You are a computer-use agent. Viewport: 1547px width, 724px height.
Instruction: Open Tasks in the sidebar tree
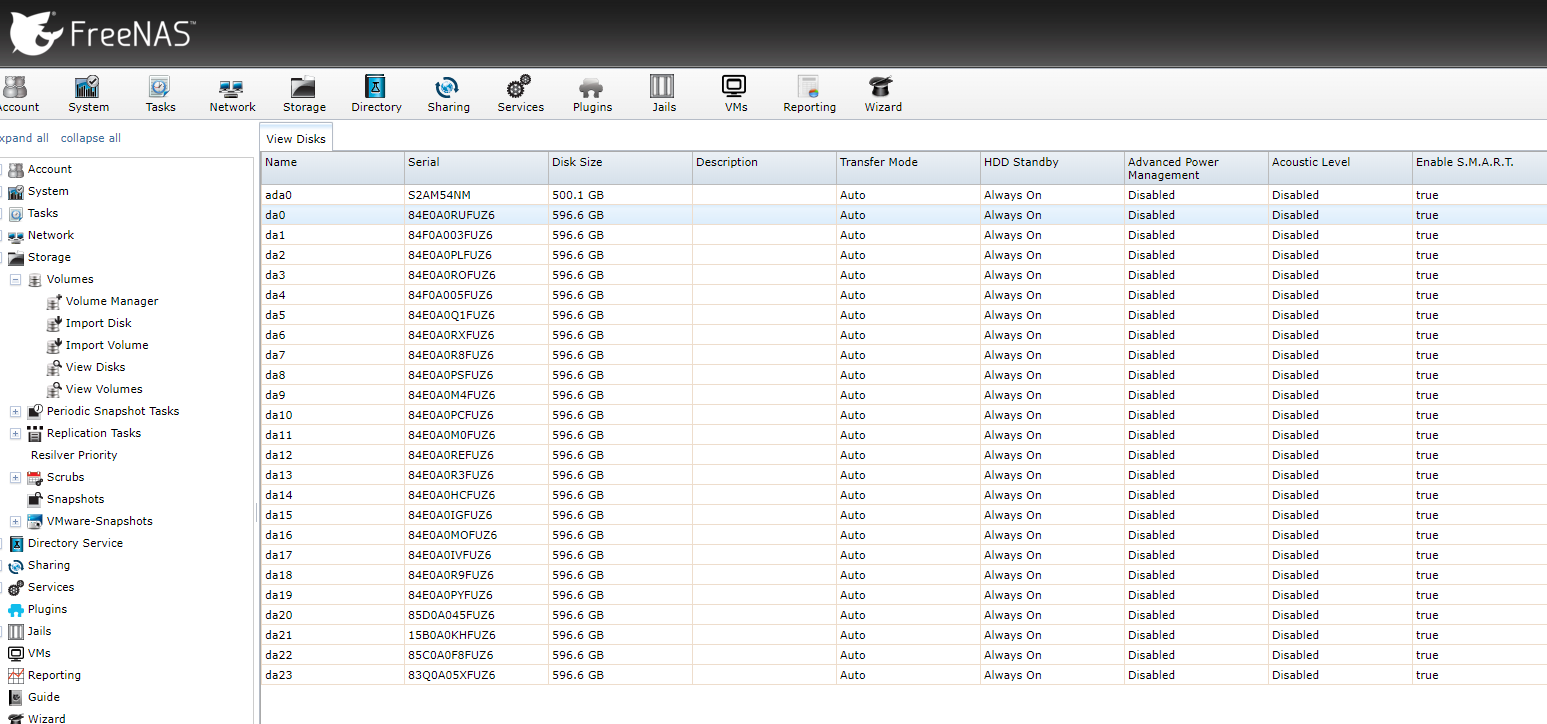(x=42, y=213)
